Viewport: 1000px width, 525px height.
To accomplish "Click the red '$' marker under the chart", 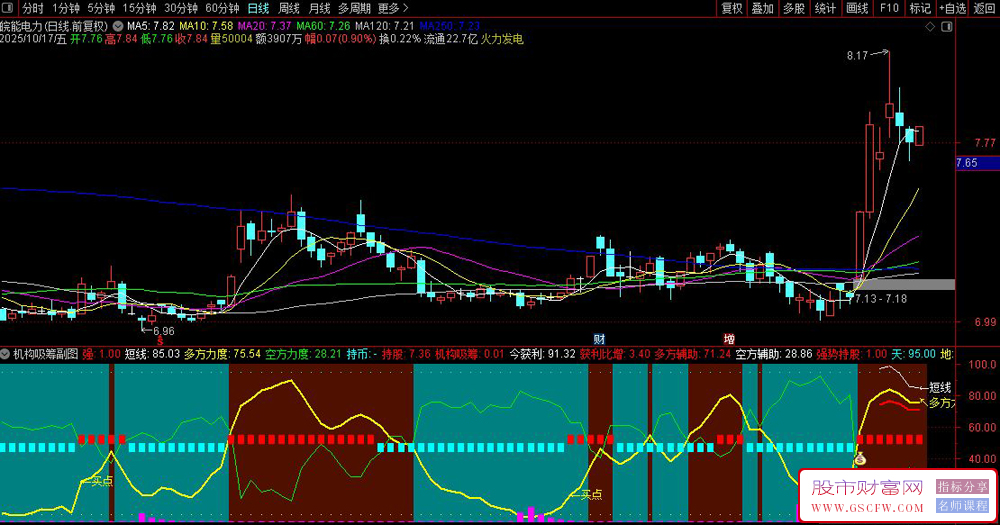I will tap(159, 341).
